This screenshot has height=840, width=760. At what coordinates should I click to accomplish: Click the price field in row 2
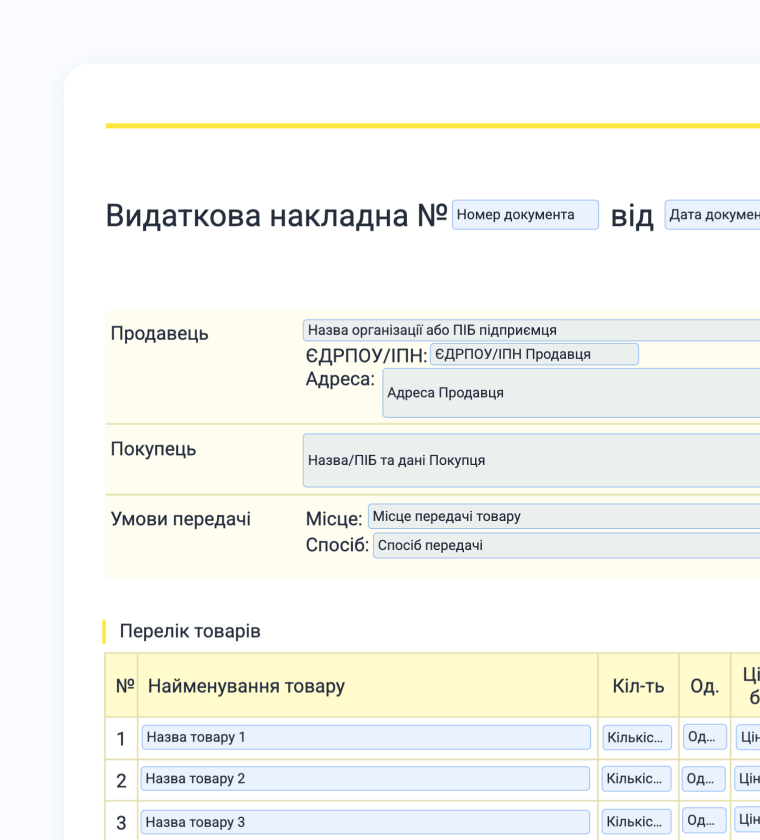coord(747,778)
